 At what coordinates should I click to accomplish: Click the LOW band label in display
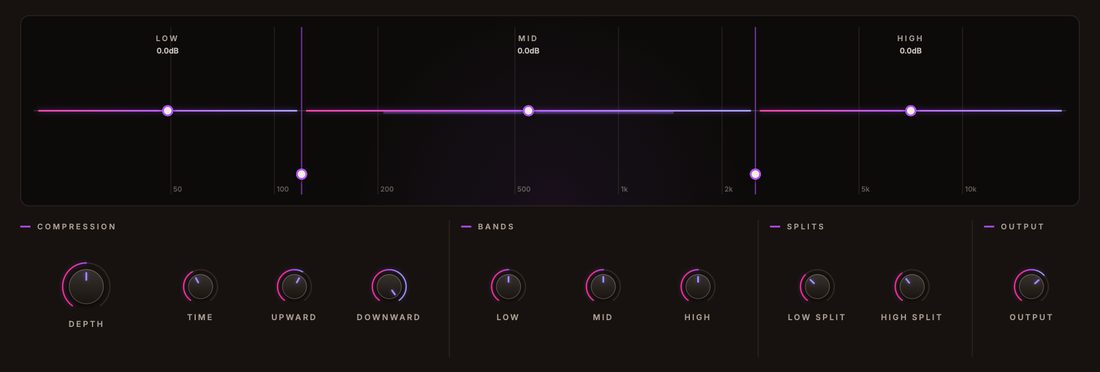pos(167,39)
